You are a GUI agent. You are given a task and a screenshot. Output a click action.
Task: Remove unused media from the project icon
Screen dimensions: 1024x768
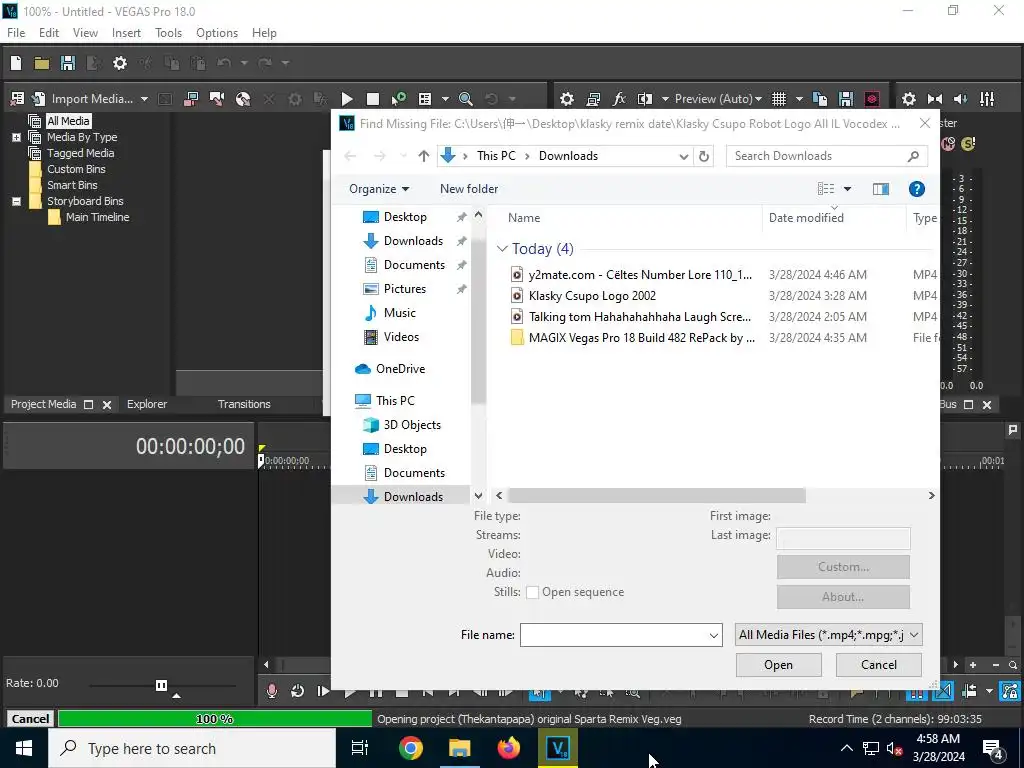18,99
